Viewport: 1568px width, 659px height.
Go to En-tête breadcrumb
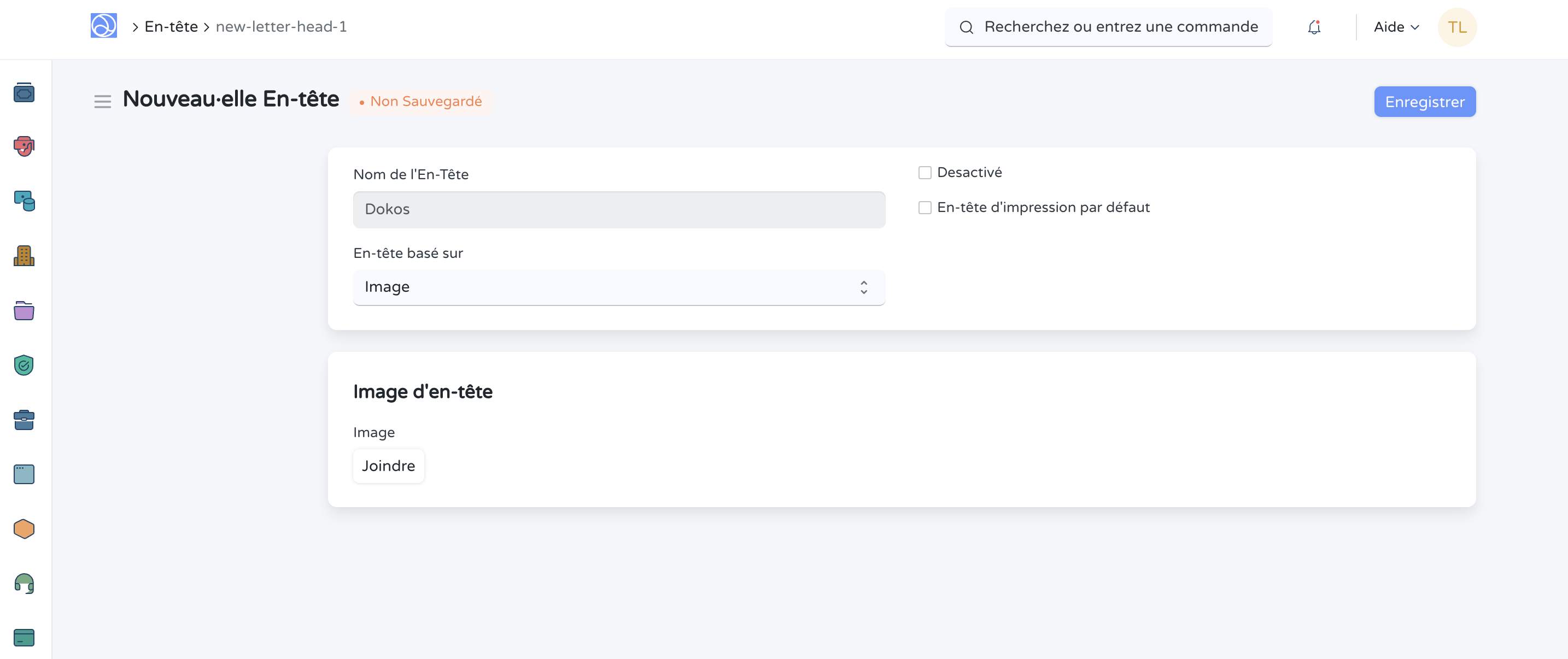pos(171,27)
